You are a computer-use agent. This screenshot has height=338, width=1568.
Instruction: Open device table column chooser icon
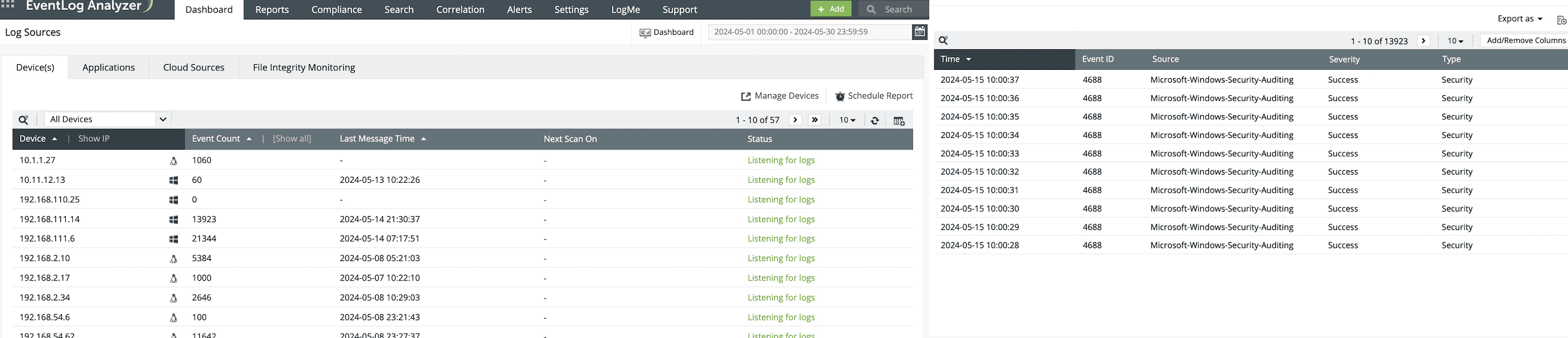point(899,120)
